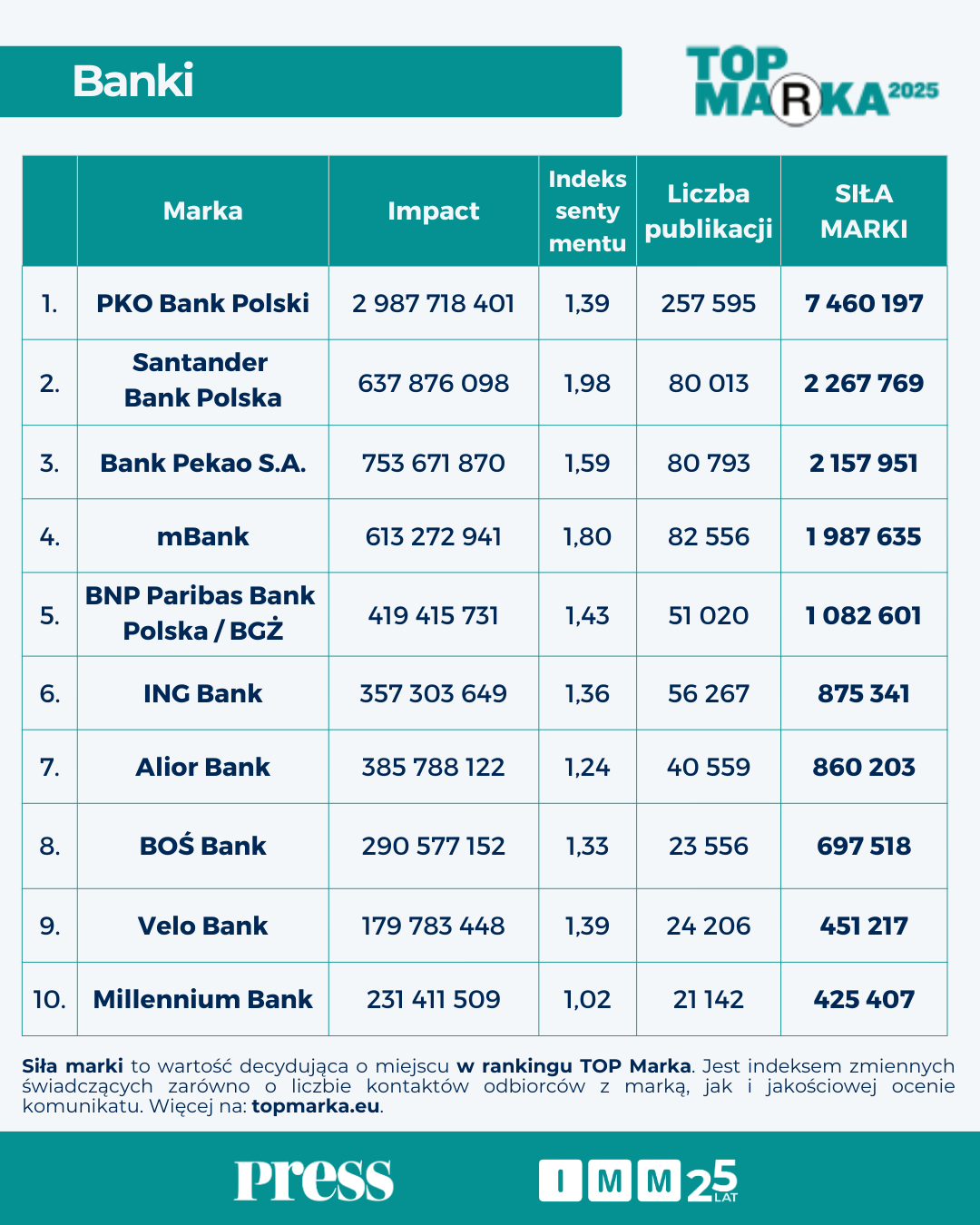Click the Press logo in footer
The height and width of the screenshot is (1225, 980).
click(314, 1180)
